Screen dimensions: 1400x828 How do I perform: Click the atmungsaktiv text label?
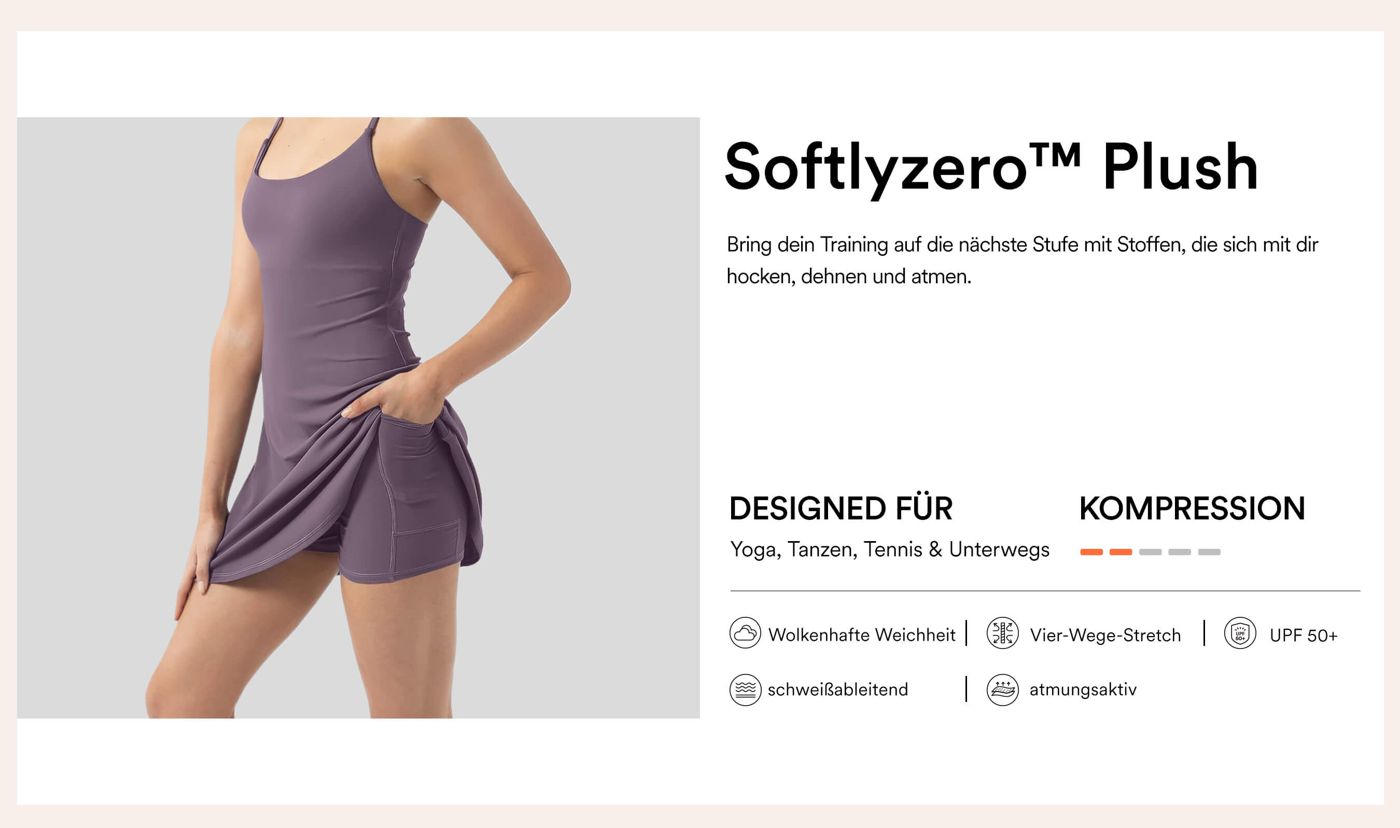[x=1083, y=690]
